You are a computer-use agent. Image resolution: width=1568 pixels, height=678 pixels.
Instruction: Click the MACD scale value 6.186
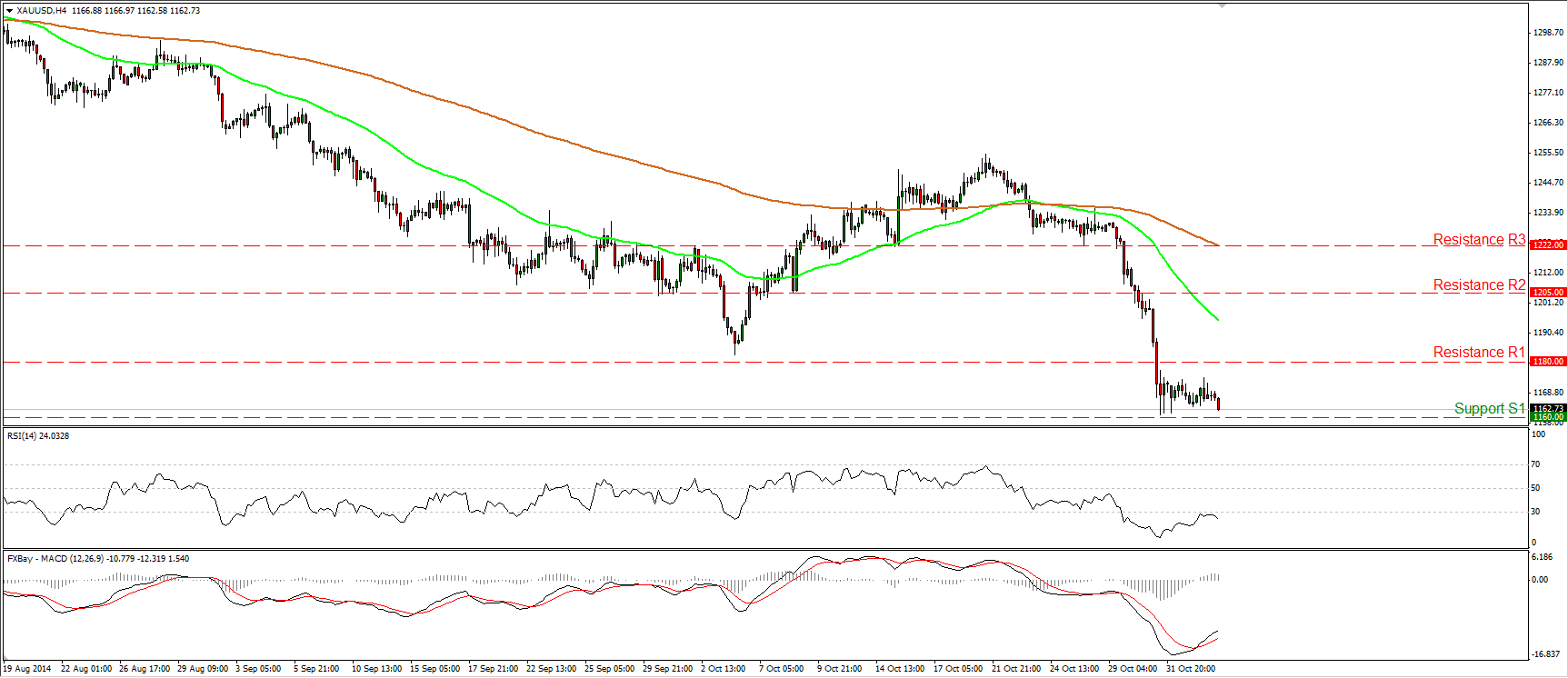tap(1542, 557)
